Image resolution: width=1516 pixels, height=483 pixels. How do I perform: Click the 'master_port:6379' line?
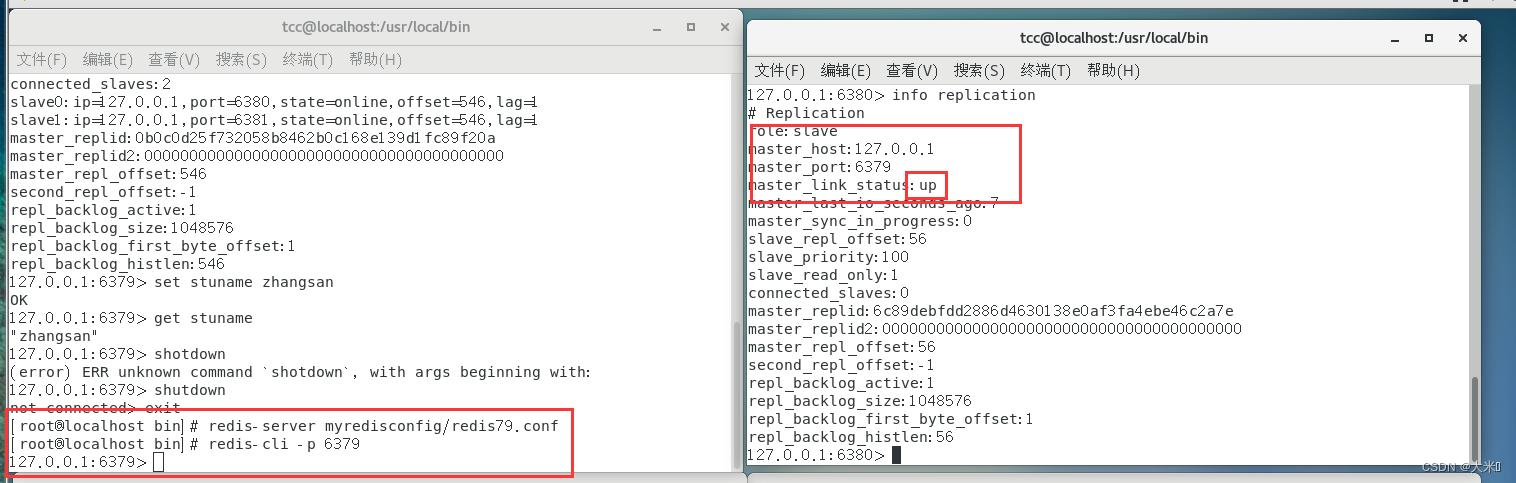point(819,167)
